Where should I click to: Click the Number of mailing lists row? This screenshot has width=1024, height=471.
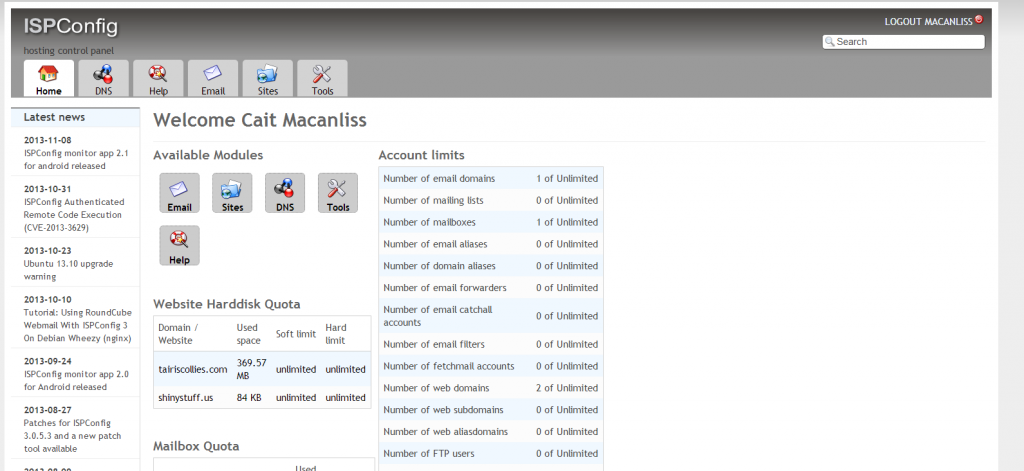490,201
